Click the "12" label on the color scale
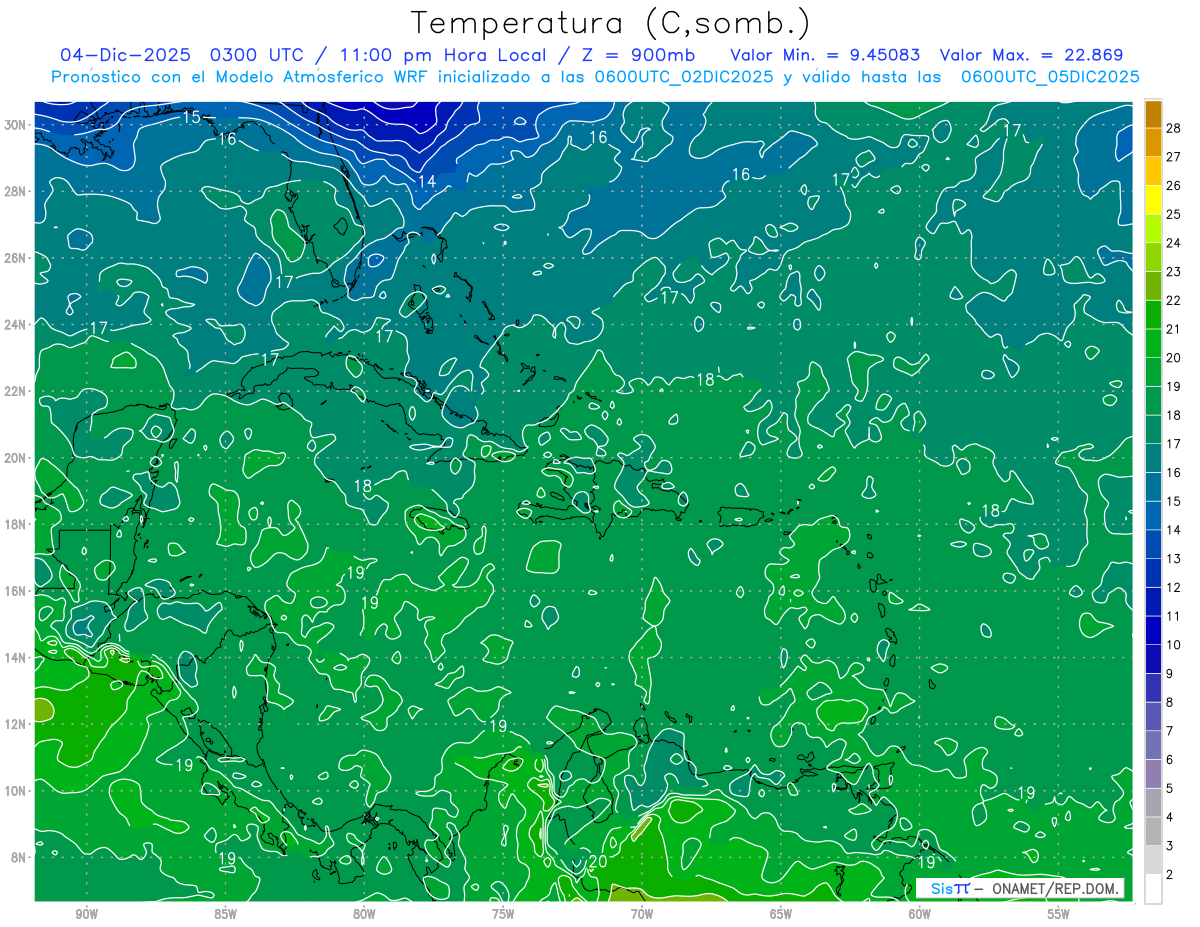 1174,588
